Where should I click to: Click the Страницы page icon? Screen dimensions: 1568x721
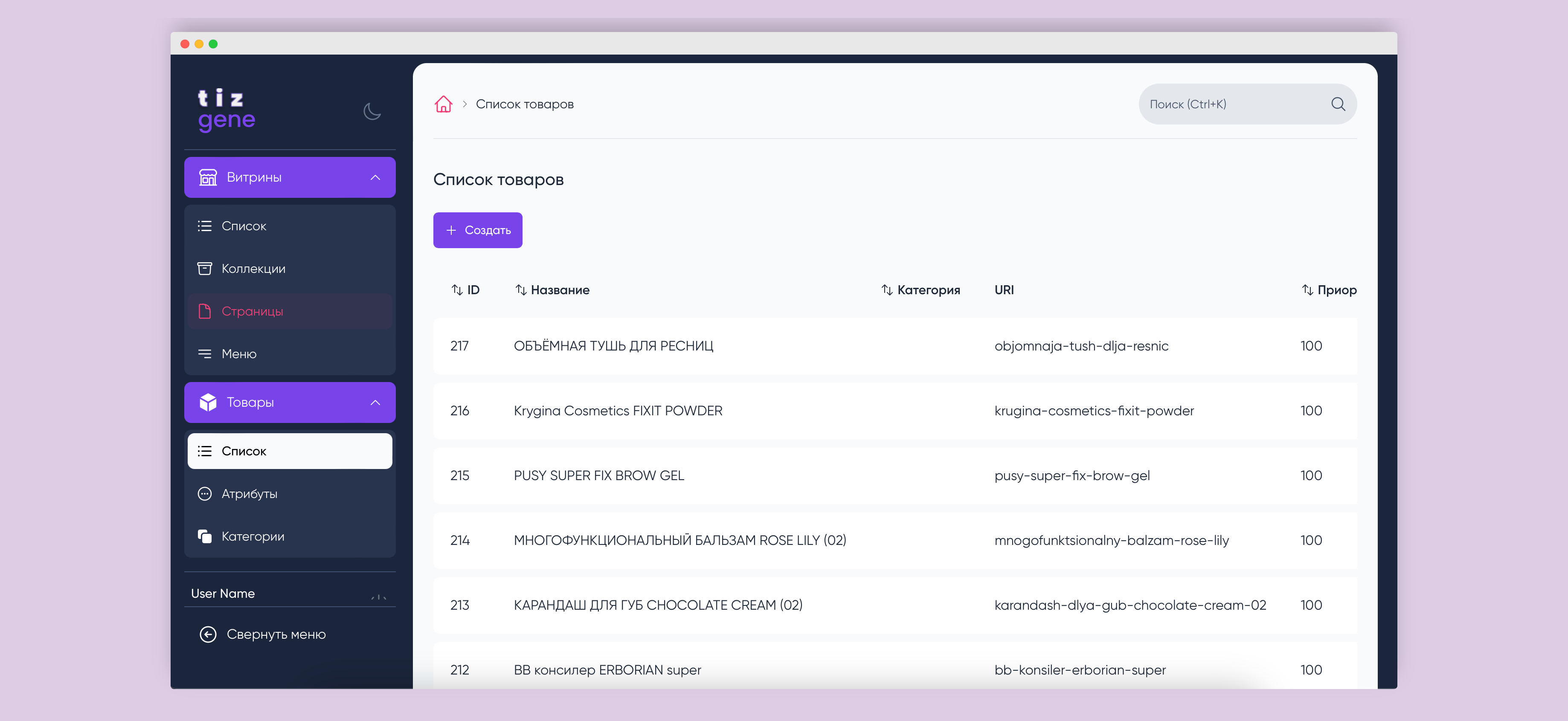[204, 311]
